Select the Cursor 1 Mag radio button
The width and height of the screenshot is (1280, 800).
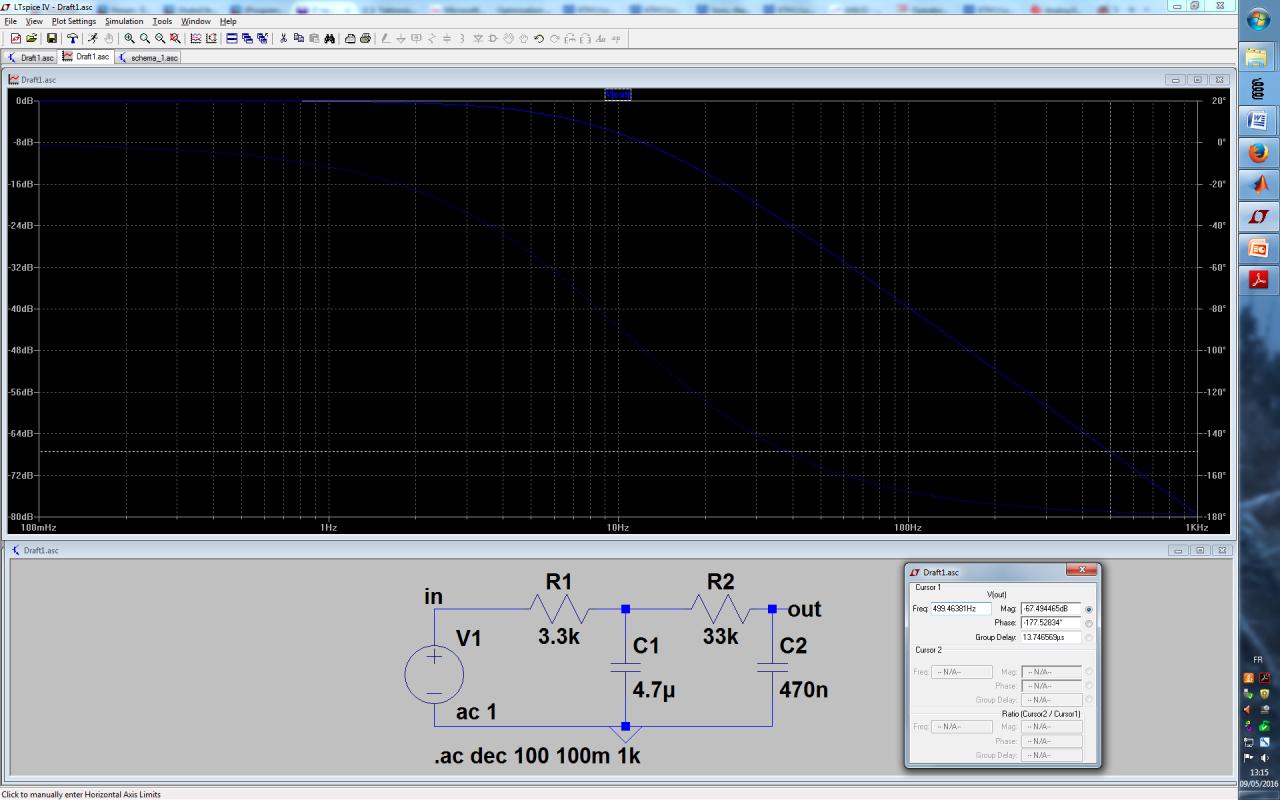coord(1089,609)
